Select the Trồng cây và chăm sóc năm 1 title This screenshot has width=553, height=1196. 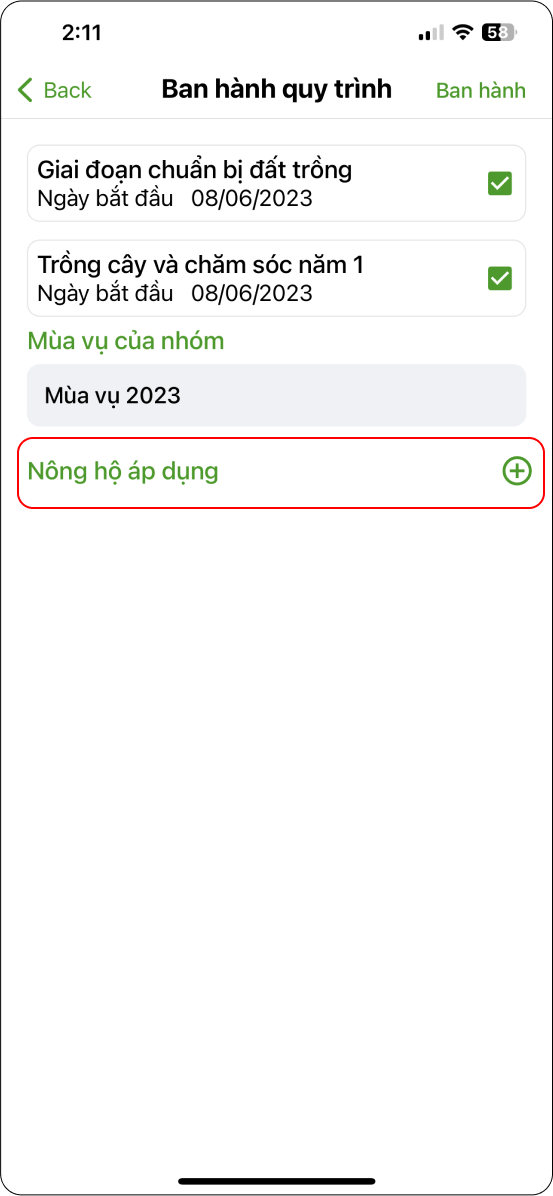(201, 265)
